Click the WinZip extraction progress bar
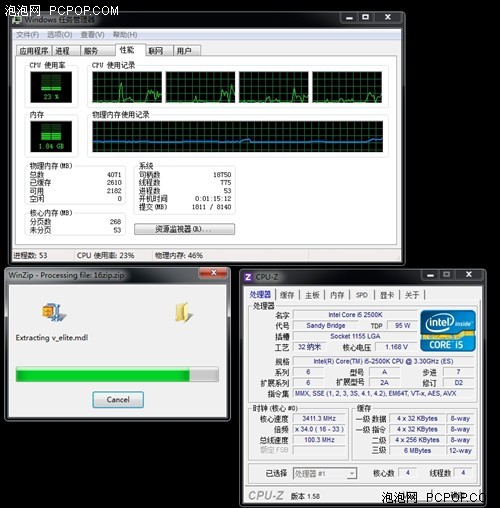The image size is (500, 508). tap(117, 374)
